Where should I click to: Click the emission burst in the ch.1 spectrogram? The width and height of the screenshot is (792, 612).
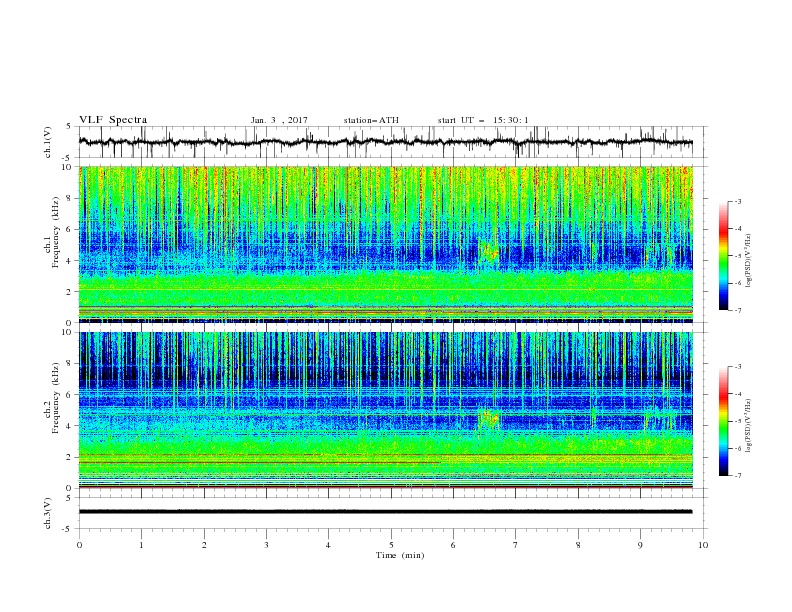[x=488, y=251]
